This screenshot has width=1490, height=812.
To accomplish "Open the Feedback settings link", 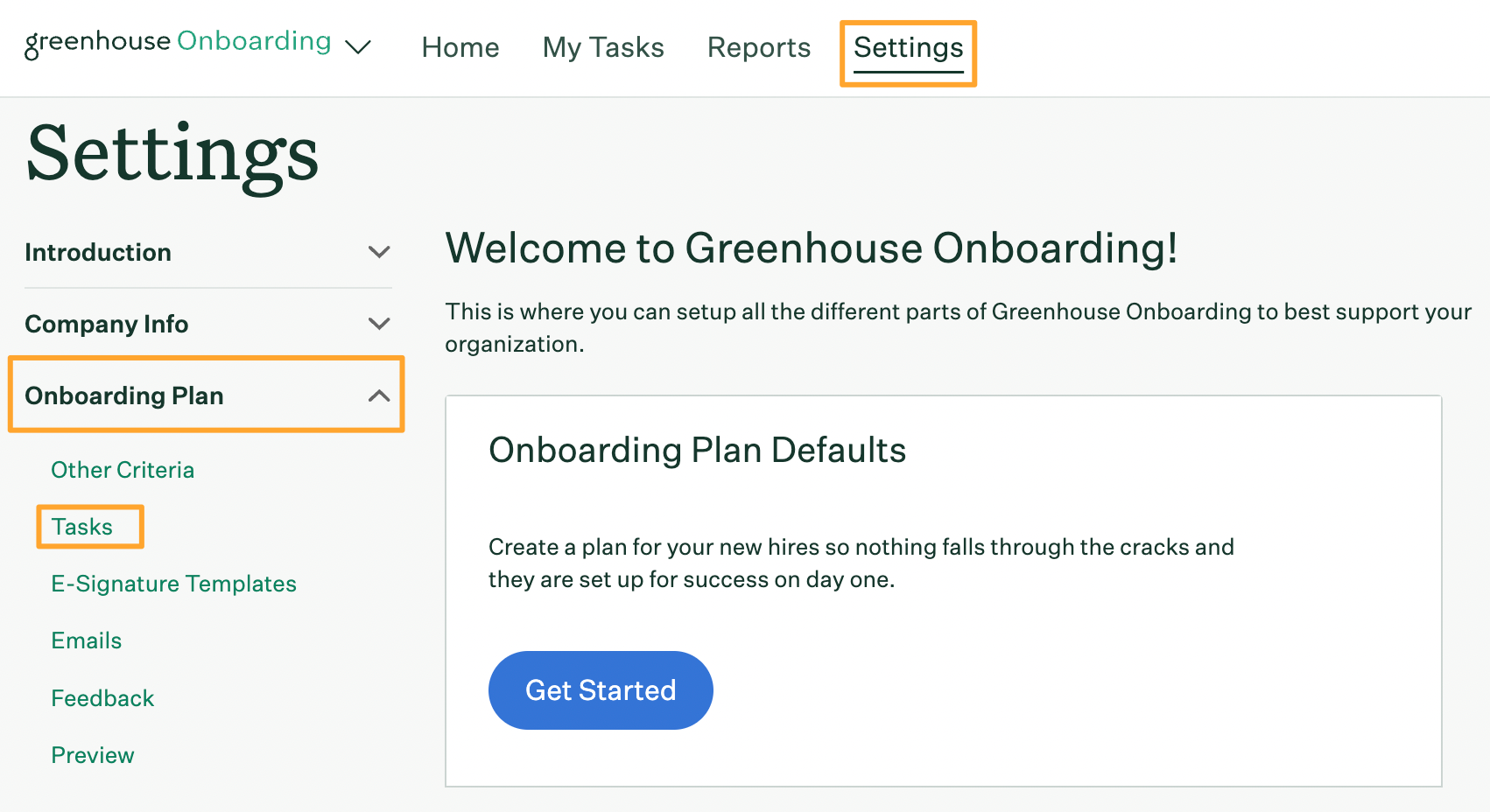I will (x=102, y=698).
